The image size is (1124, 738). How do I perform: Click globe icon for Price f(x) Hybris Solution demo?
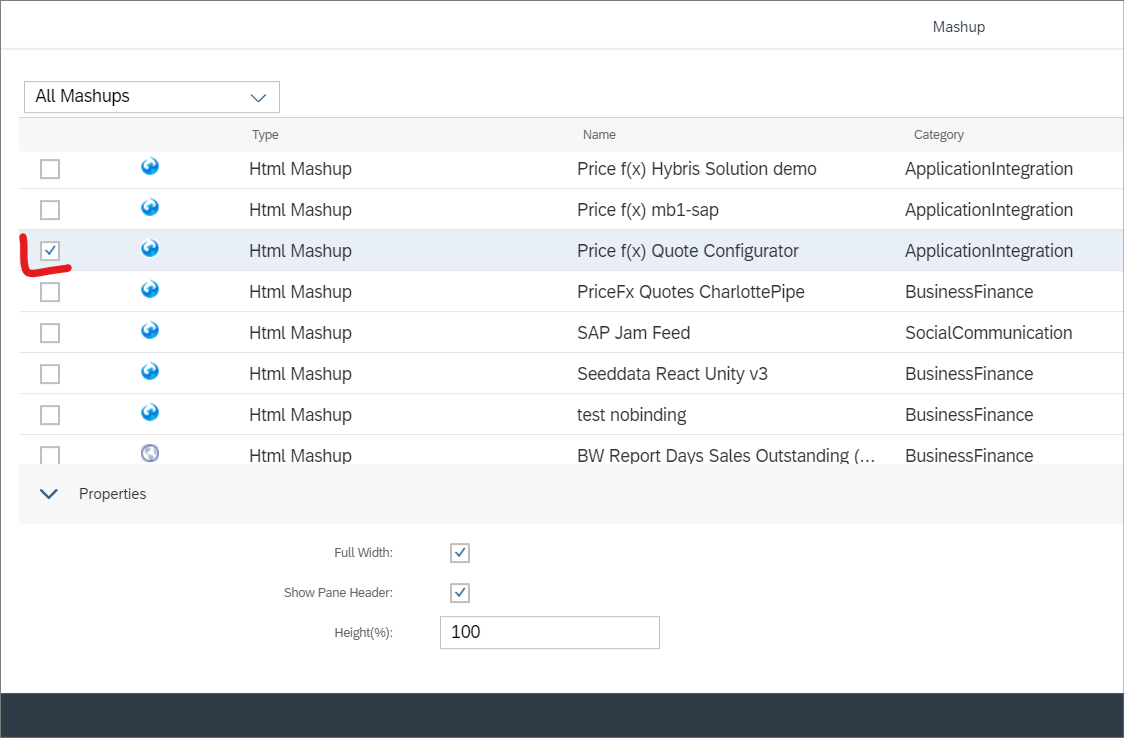coord(150,167)
